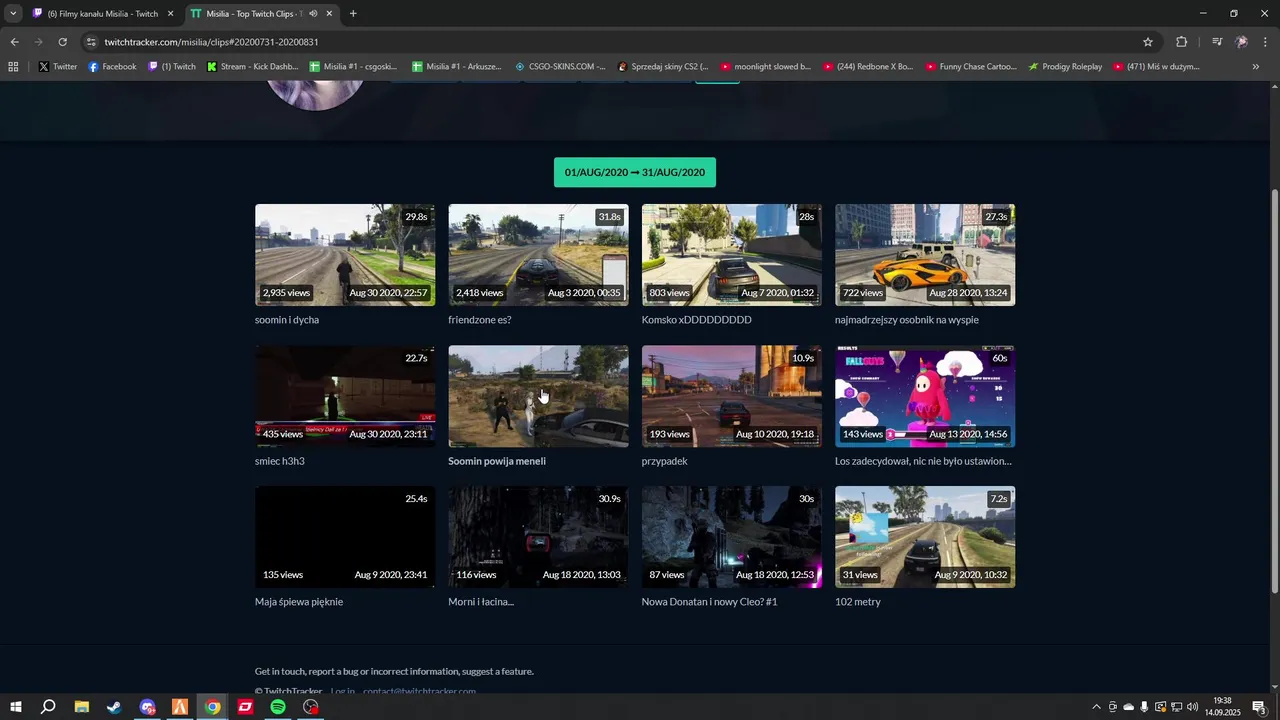The image size is (1280, 720).
Task: Open File Explorer from the taskbar
Action: tap(81, 707)
